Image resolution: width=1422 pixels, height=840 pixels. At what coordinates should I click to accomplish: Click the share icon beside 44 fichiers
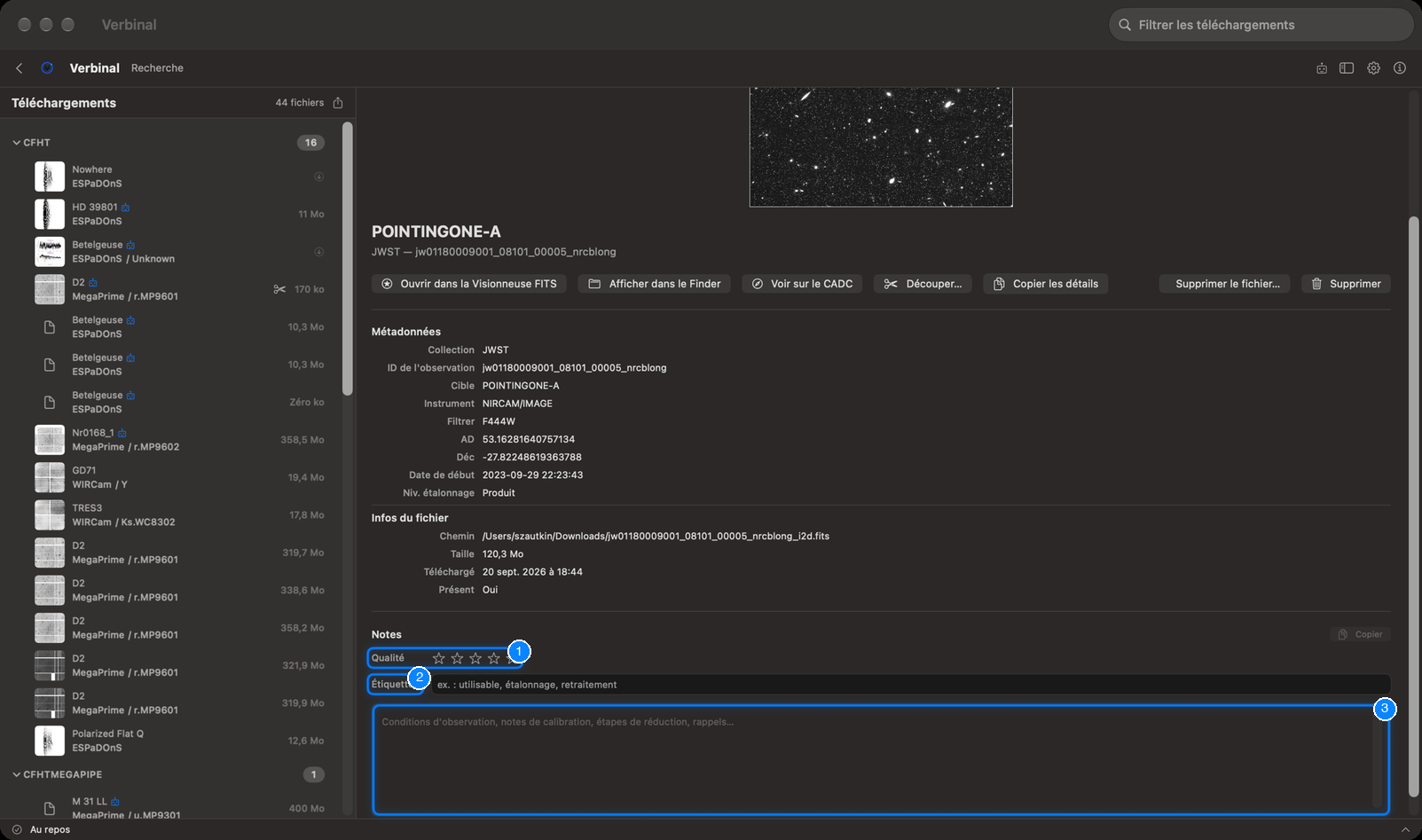point(338,103)
